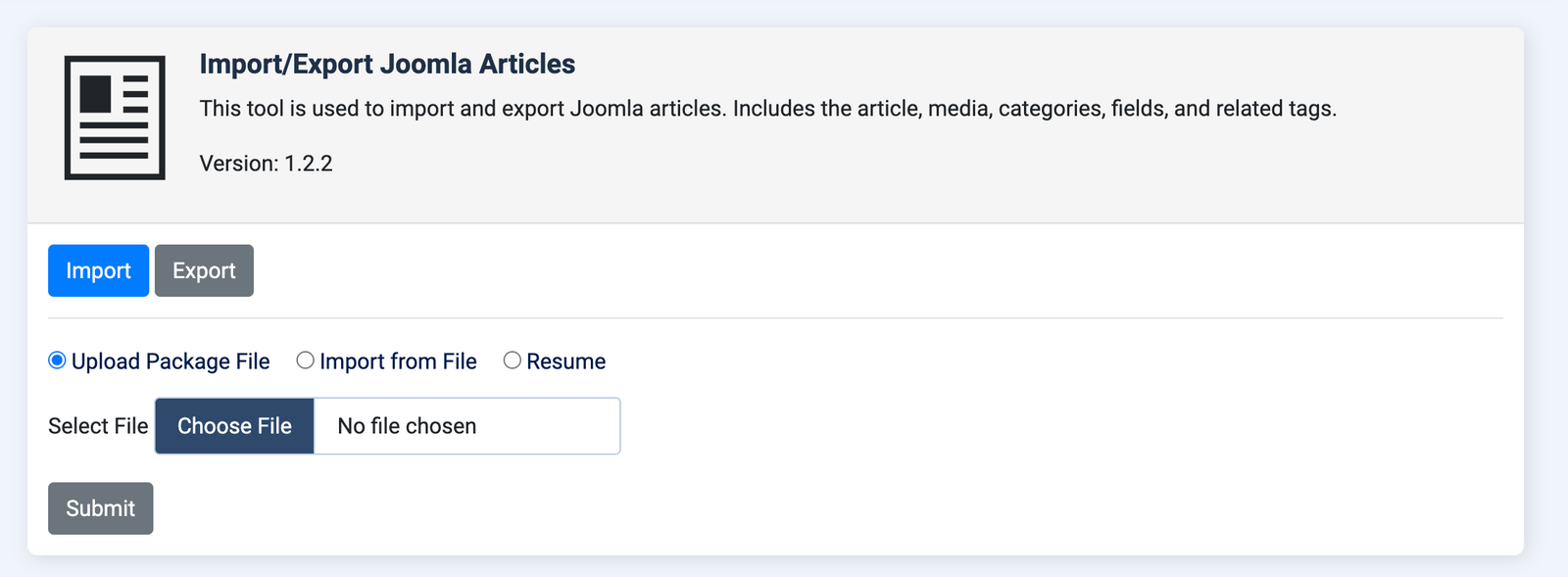Open the Choose File picker
1568x577 pixels.
[x=234, y=426]
